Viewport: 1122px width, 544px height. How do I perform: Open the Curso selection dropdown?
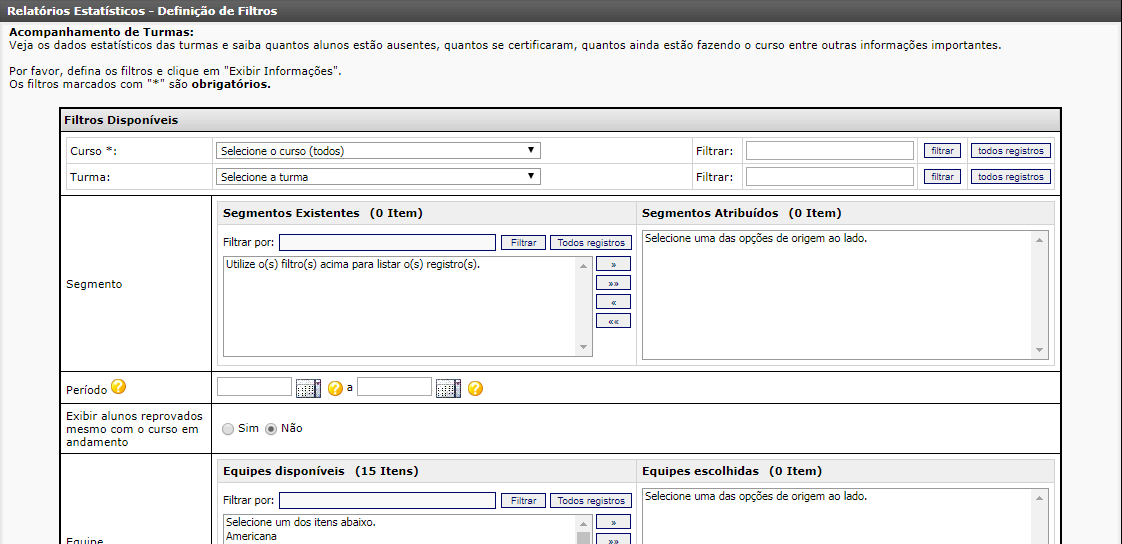click(378, 151)
